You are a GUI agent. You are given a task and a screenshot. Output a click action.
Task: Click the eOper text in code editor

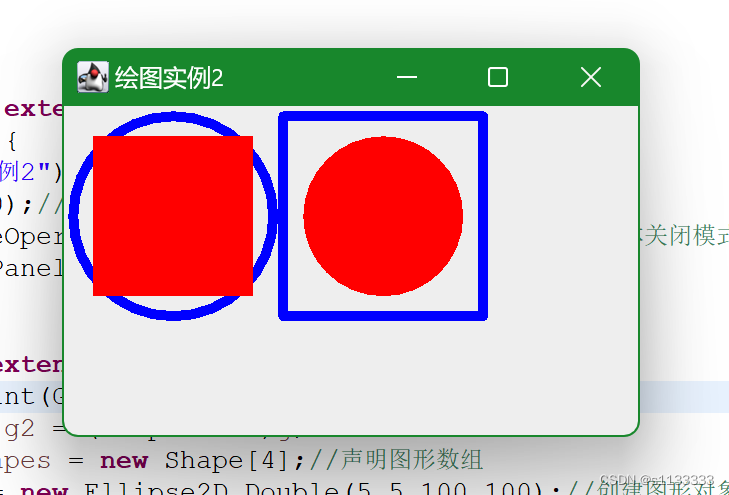32,237
